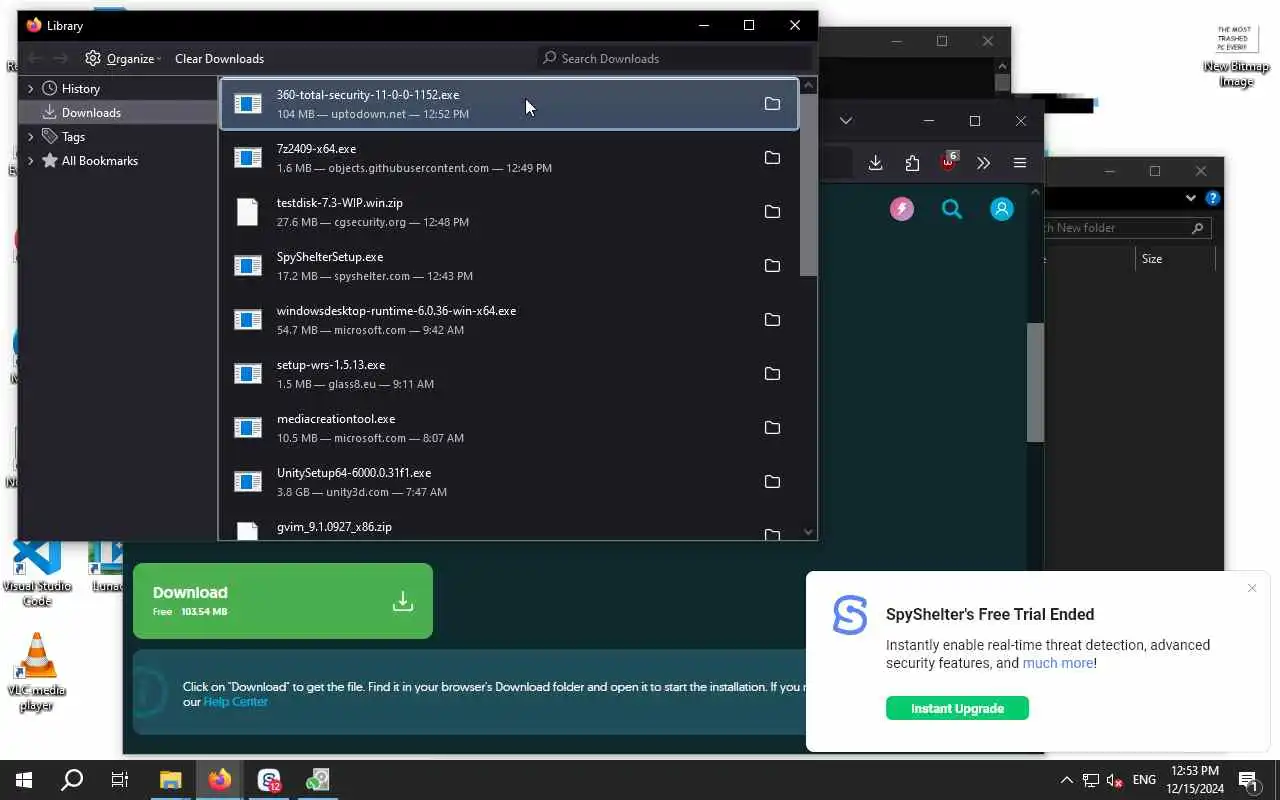Click the Windows Start button
This screenshot has width=1280, height=800.
[x=24, y=780]
